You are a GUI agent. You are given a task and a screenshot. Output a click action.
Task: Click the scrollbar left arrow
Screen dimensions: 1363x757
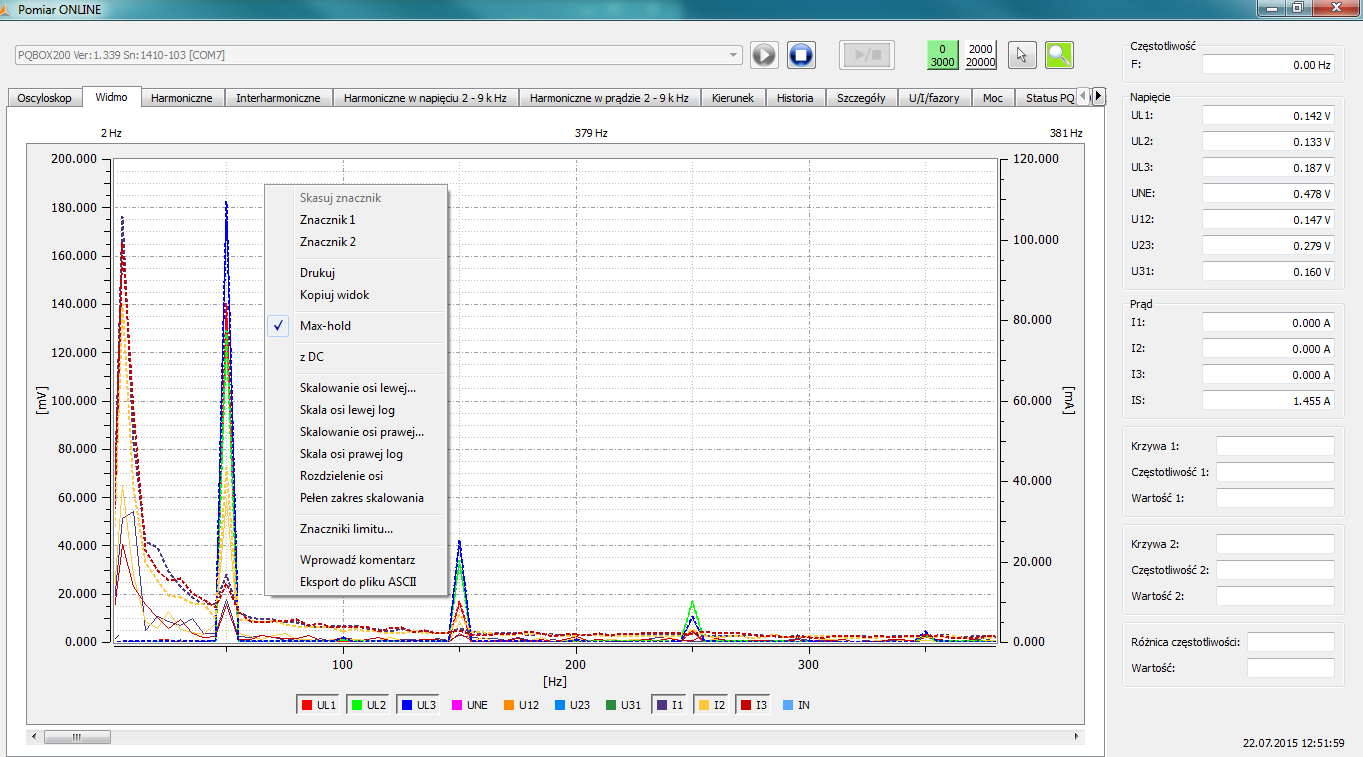click(x=35, y=737)
